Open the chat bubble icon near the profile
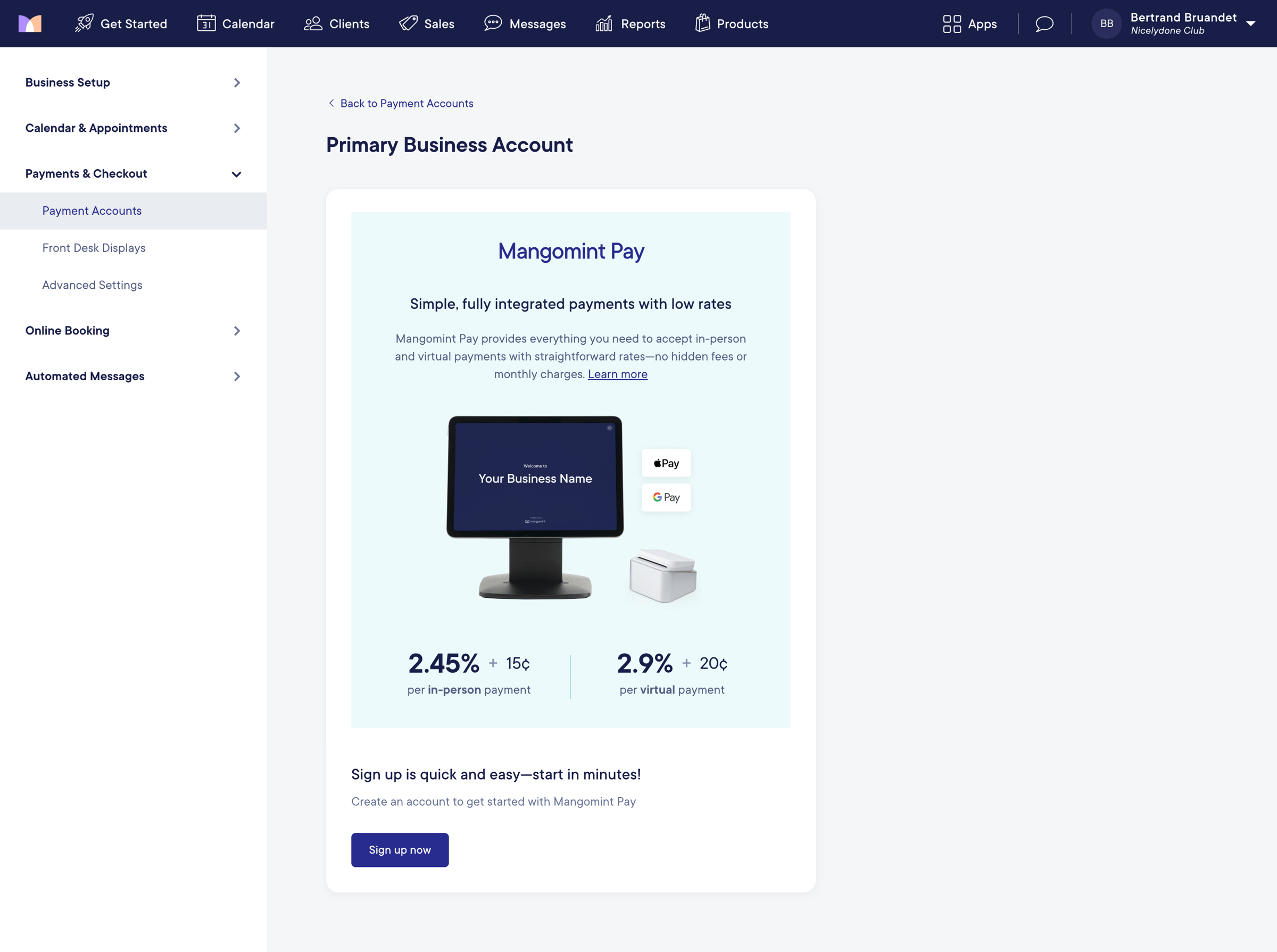Screen dimensions: 1277x952 click(x=1044, y=23)
